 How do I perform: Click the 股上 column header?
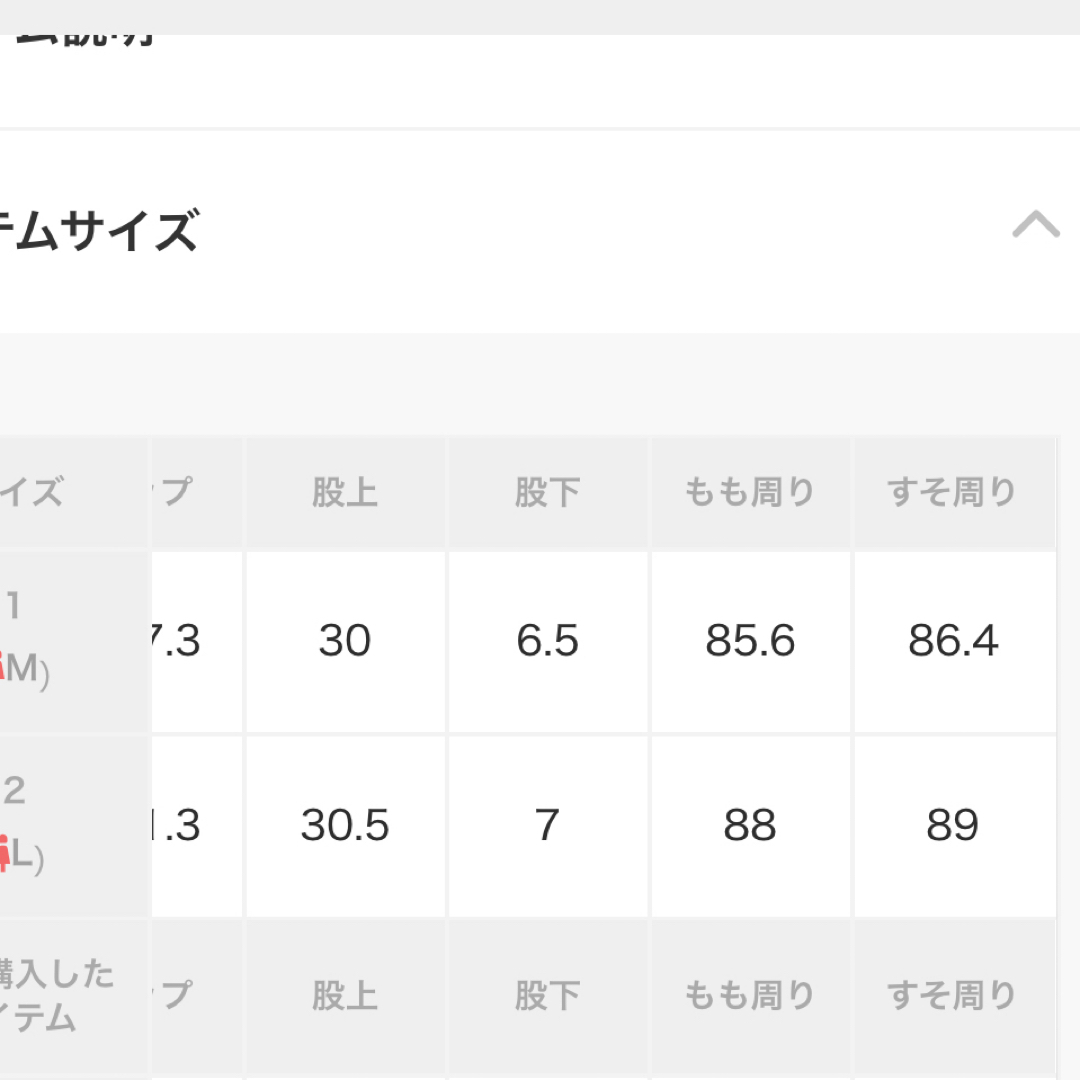click(345, 493)
